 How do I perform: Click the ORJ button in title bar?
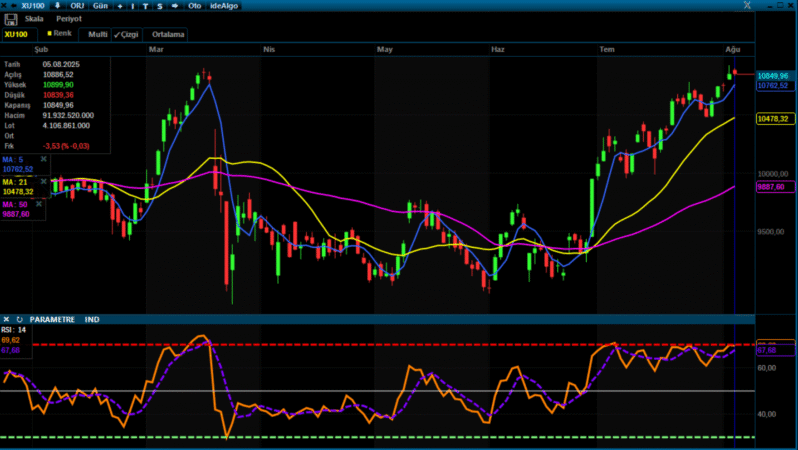click(77, 6)
